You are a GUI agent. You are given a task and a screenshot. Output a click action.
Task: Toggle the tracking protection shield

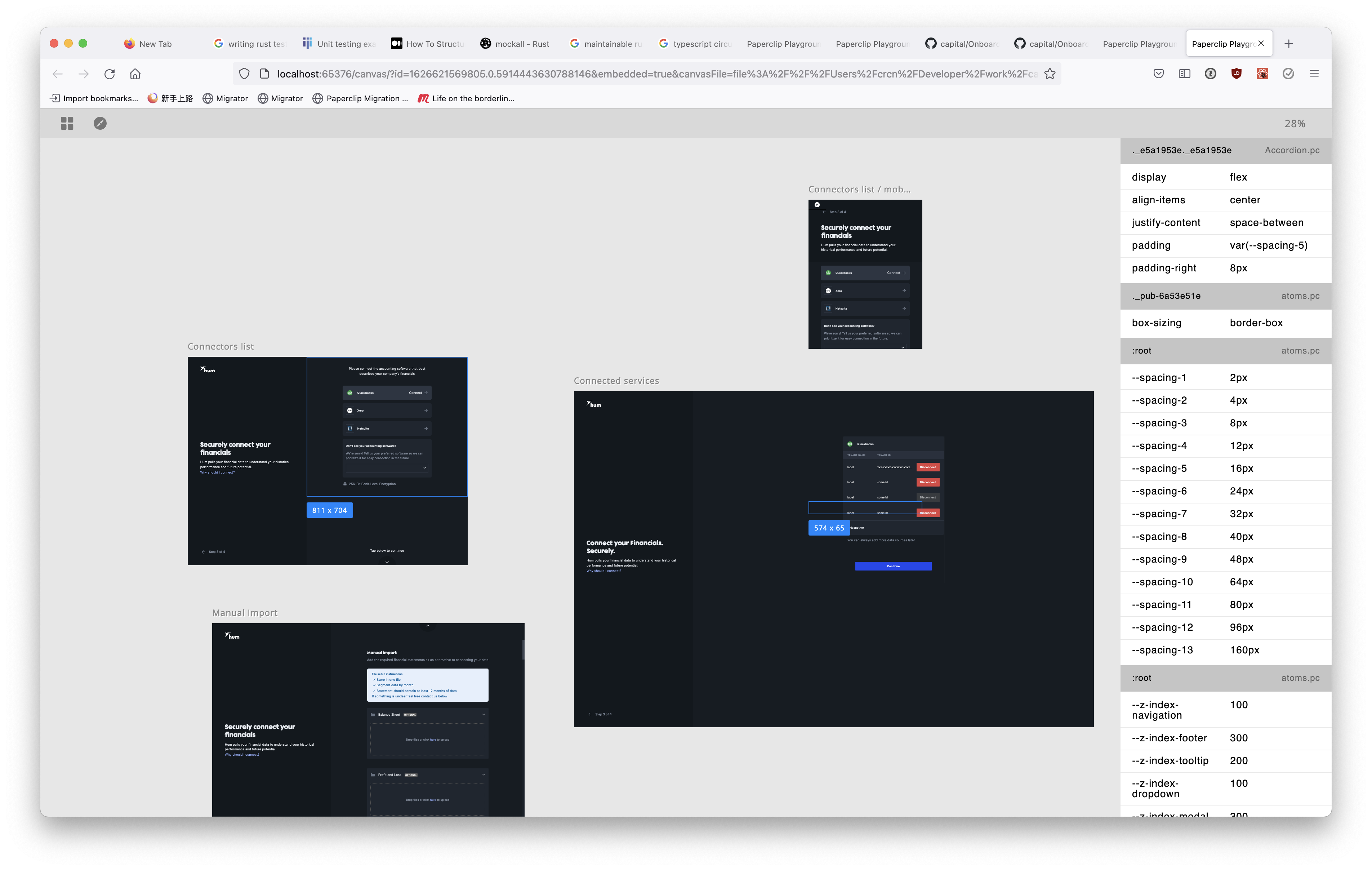tap(244, 74)
